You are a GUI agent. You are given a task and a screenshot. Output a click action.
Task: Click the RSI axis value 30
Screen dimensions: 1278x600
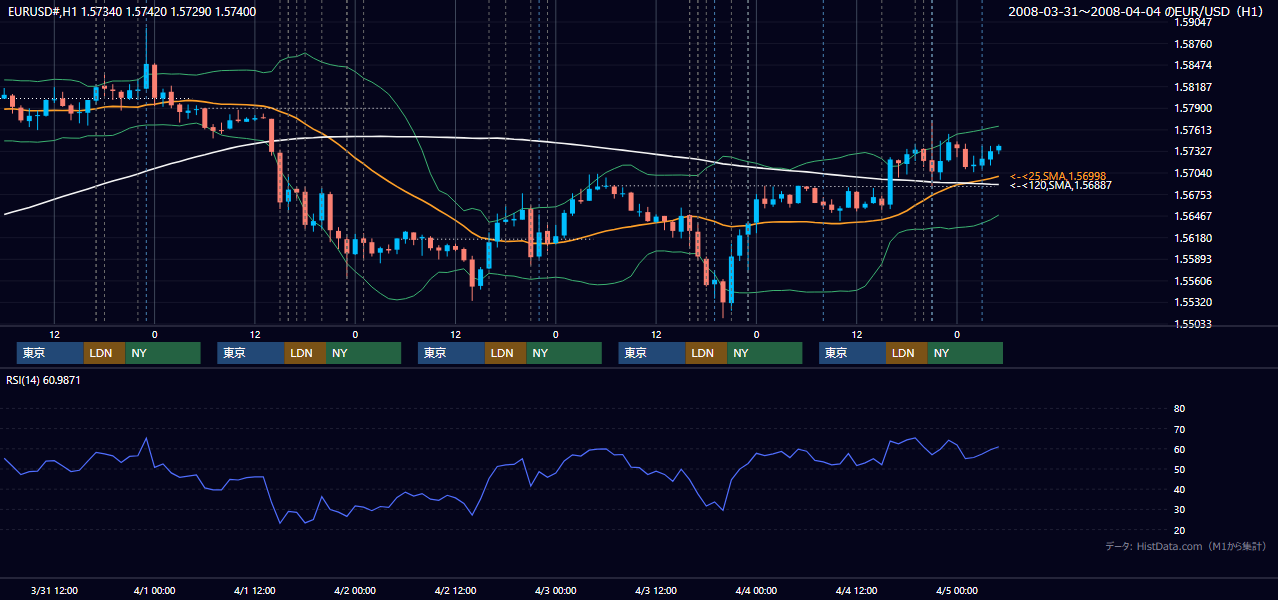point(1179,510)
